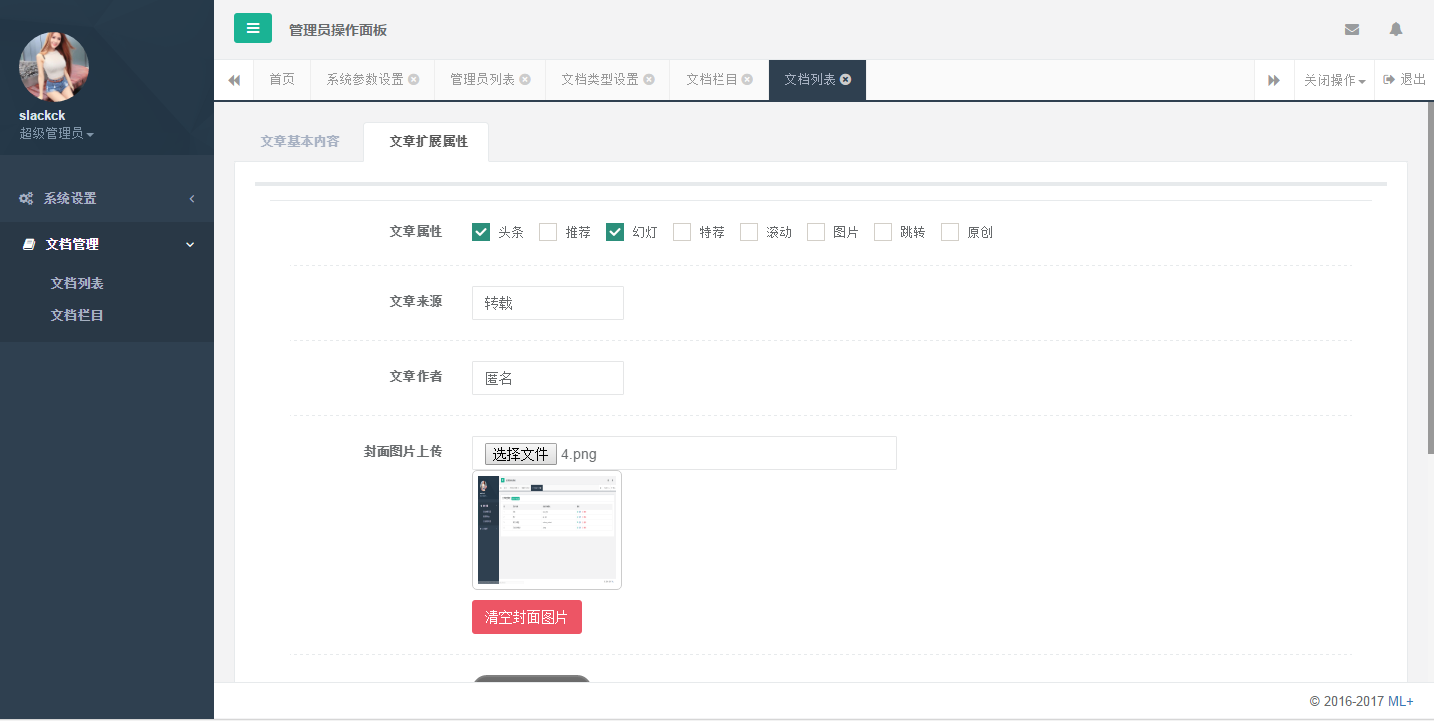The height and width of the screenshot is (721, 1434).
Task: Click the 文章来源 input field
Action: [x=548, y=303]
